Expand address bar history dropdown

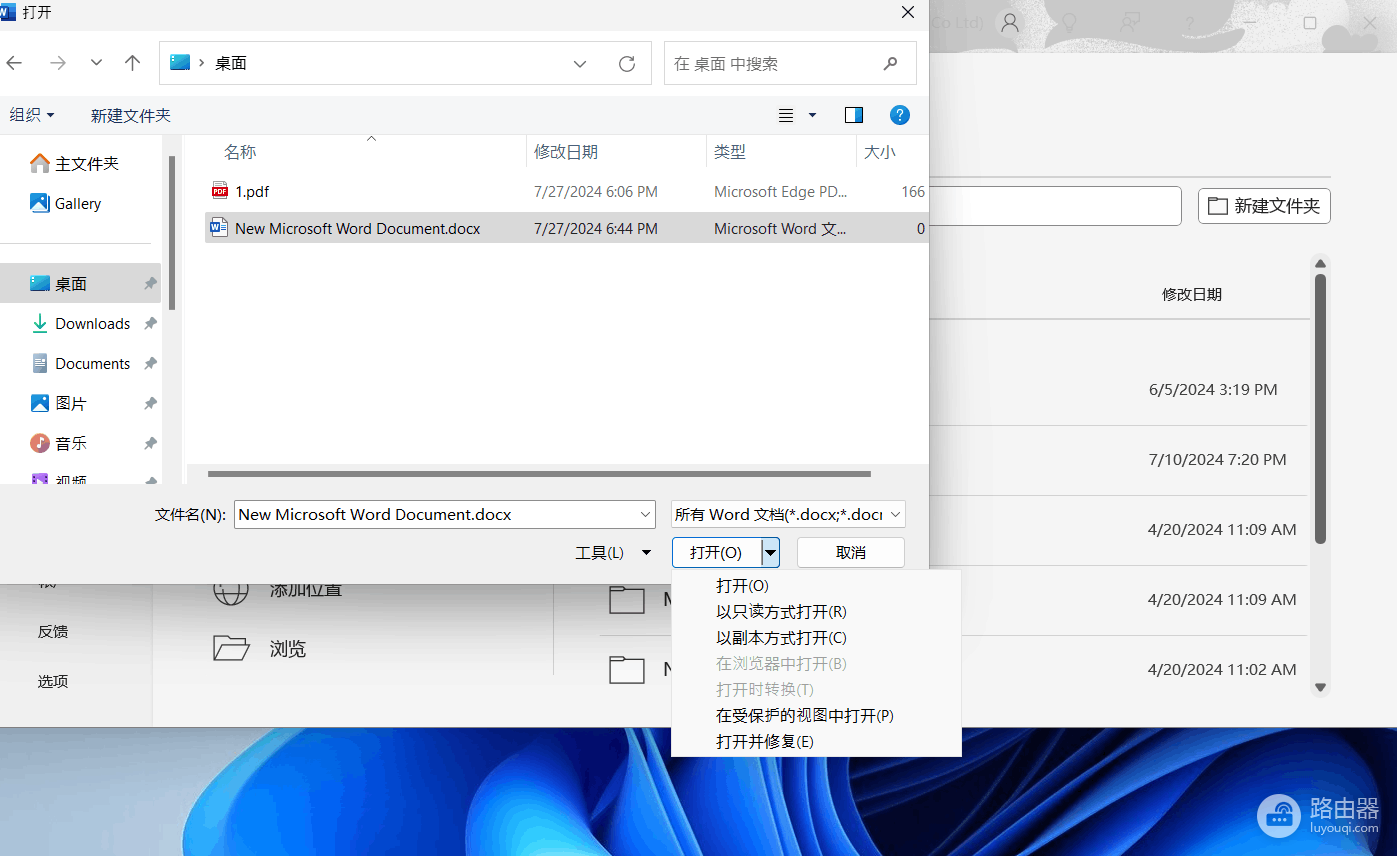(x=580, y=64)
